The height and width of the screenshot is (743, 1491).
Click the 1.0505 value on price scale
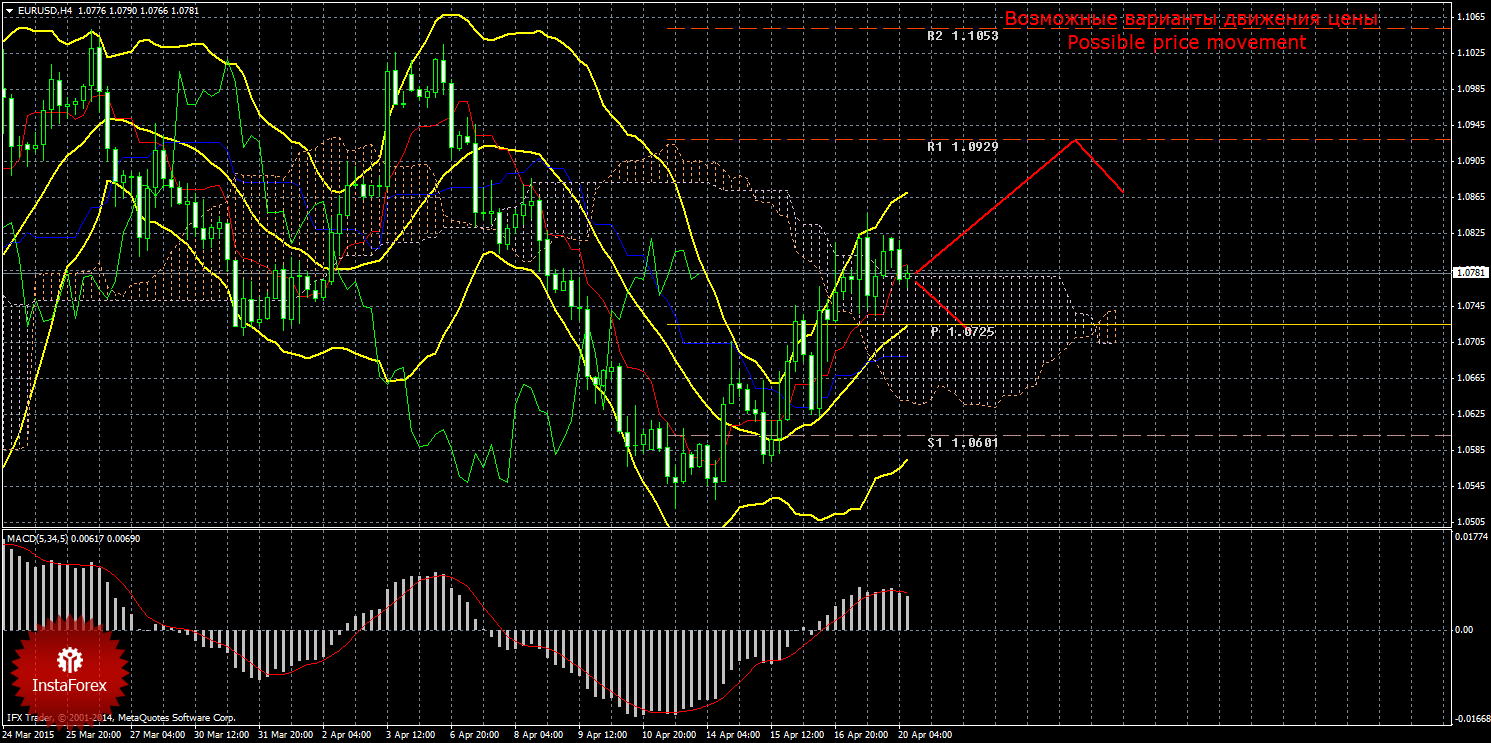click(1469, 522)
